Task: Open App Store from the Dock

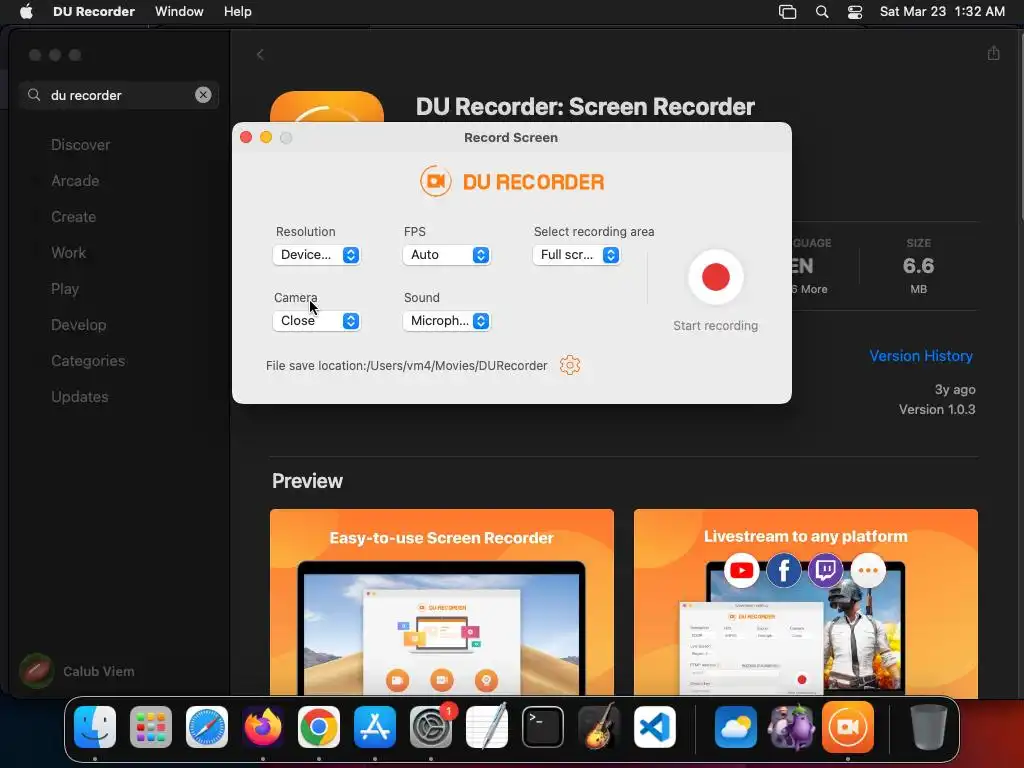Action: [x=375, y=727]
